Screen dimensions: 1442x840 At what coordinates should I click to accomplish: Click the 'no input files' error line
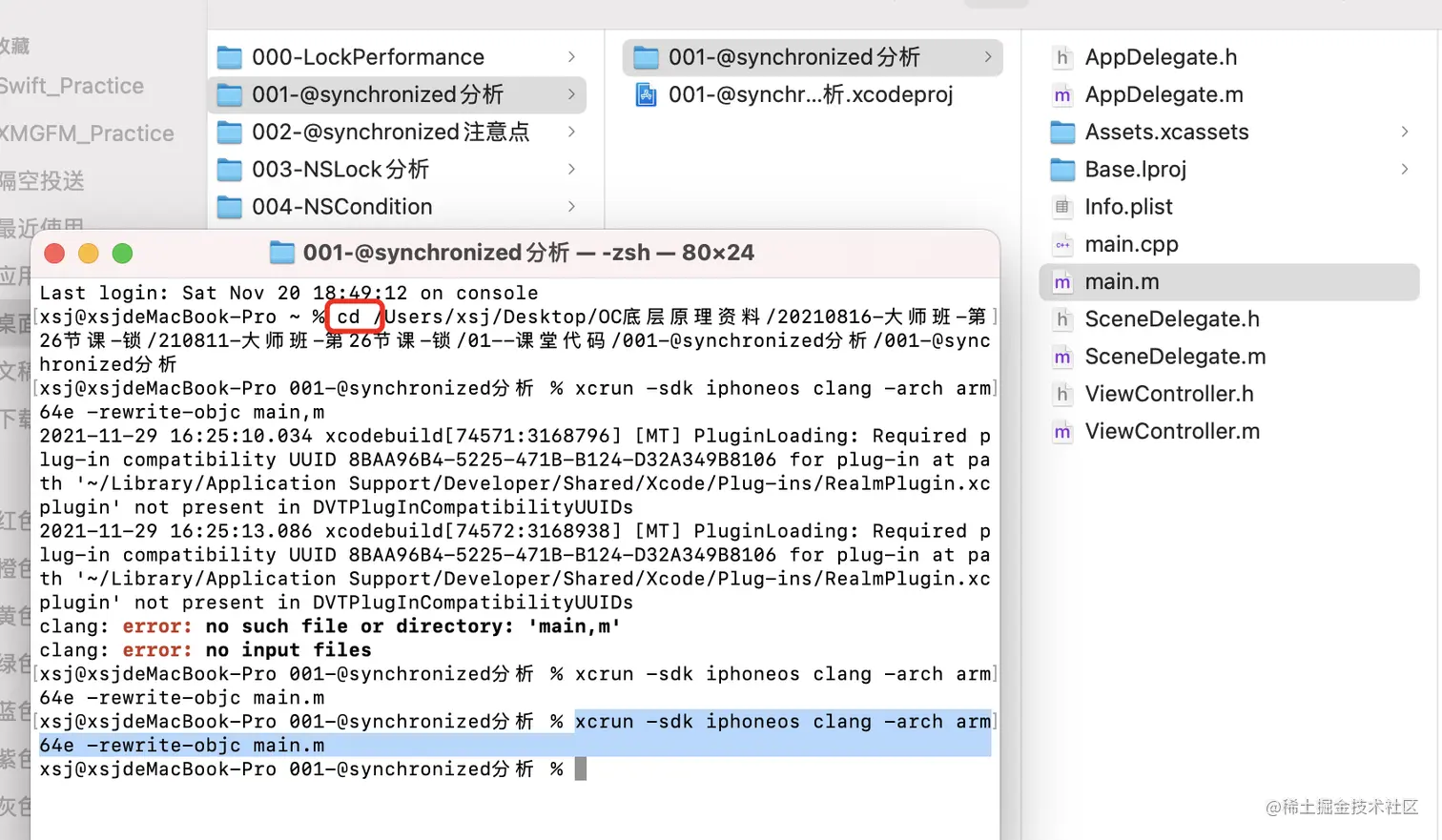click(x=205, y=650)
